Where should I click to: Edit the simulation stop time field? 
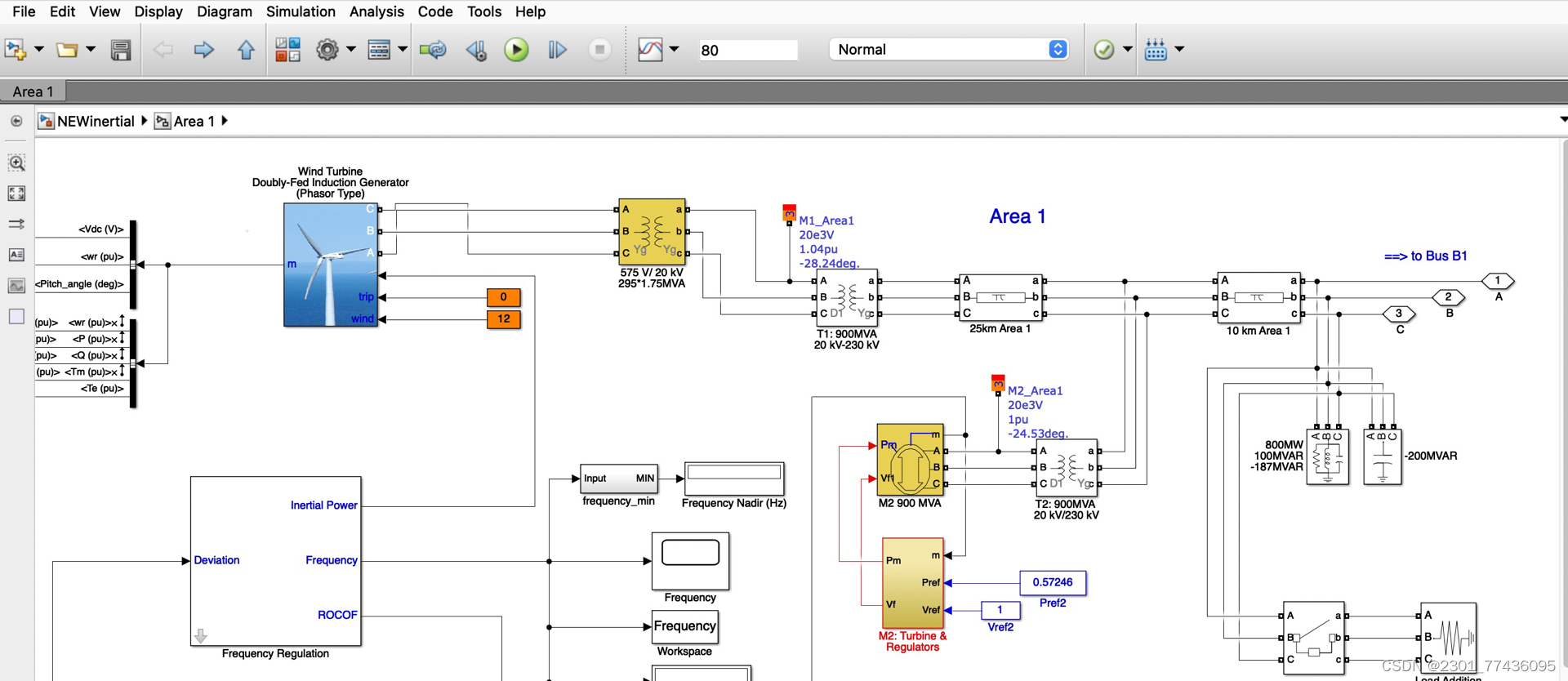point(747,50)
